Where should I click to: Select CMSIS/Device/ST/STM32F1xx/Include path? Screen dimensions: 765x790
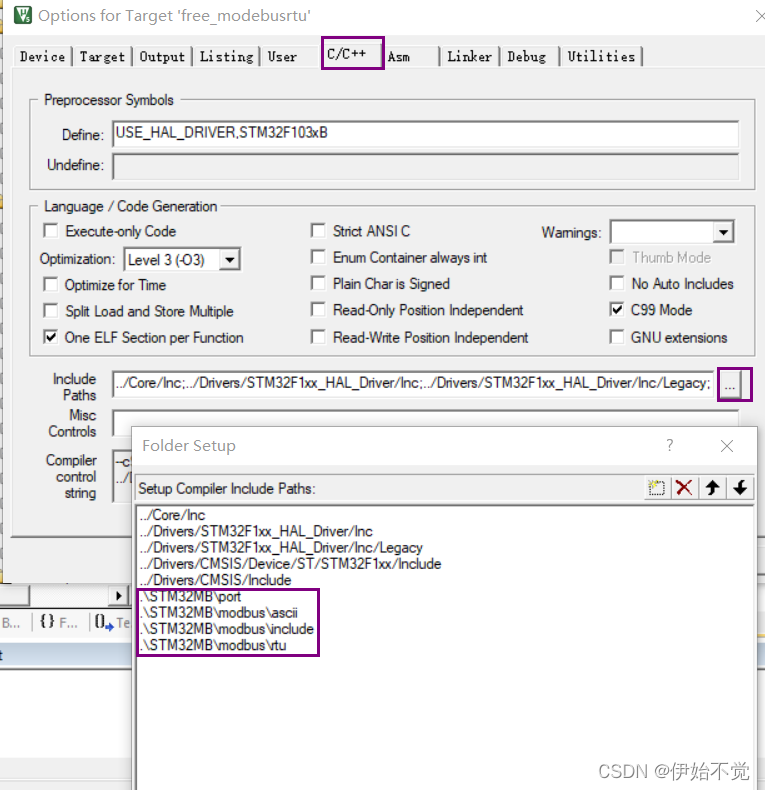point(290,563)
